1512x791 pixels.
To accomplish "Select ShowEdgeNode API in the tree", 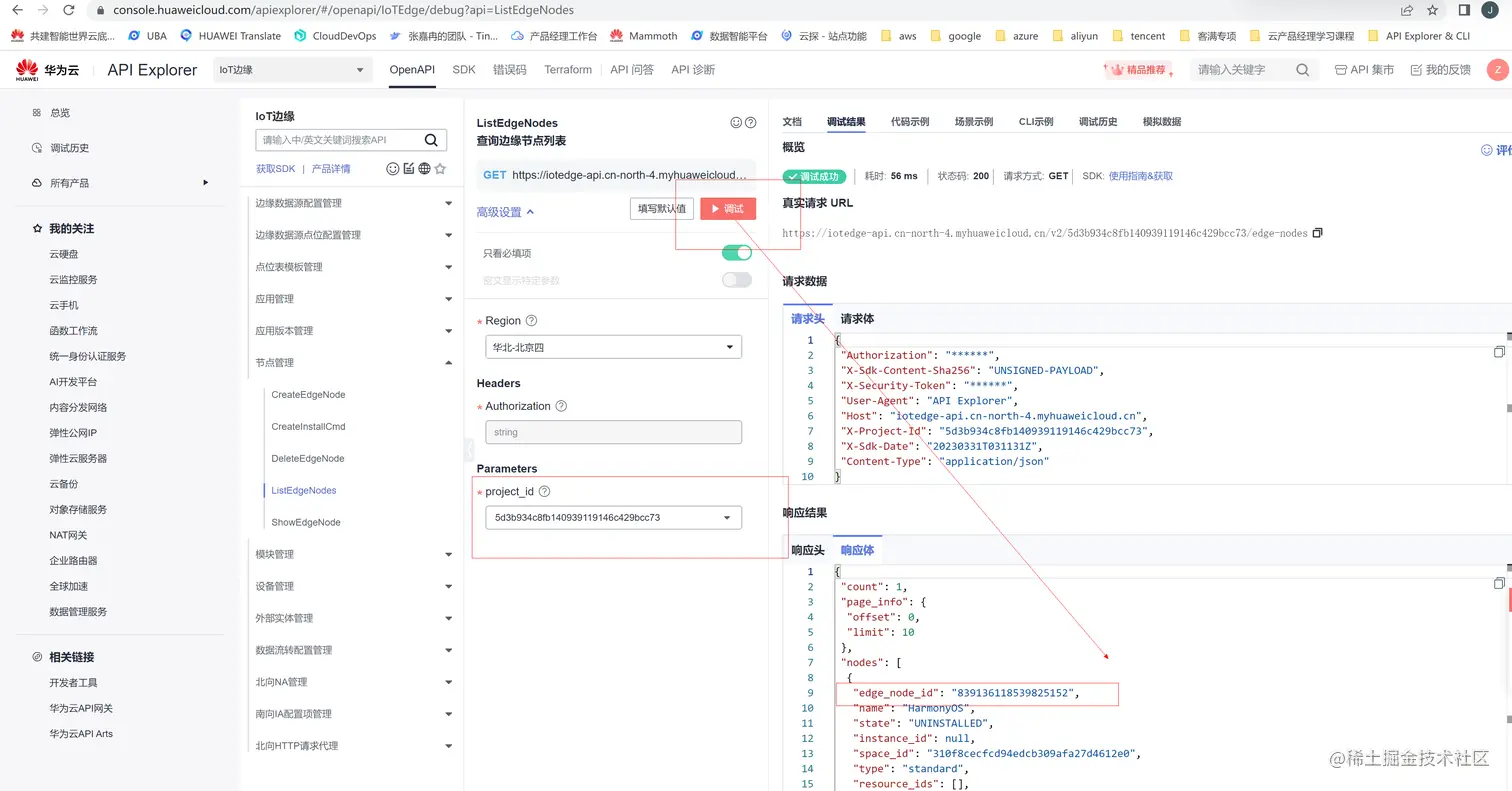I will (306, 522).
